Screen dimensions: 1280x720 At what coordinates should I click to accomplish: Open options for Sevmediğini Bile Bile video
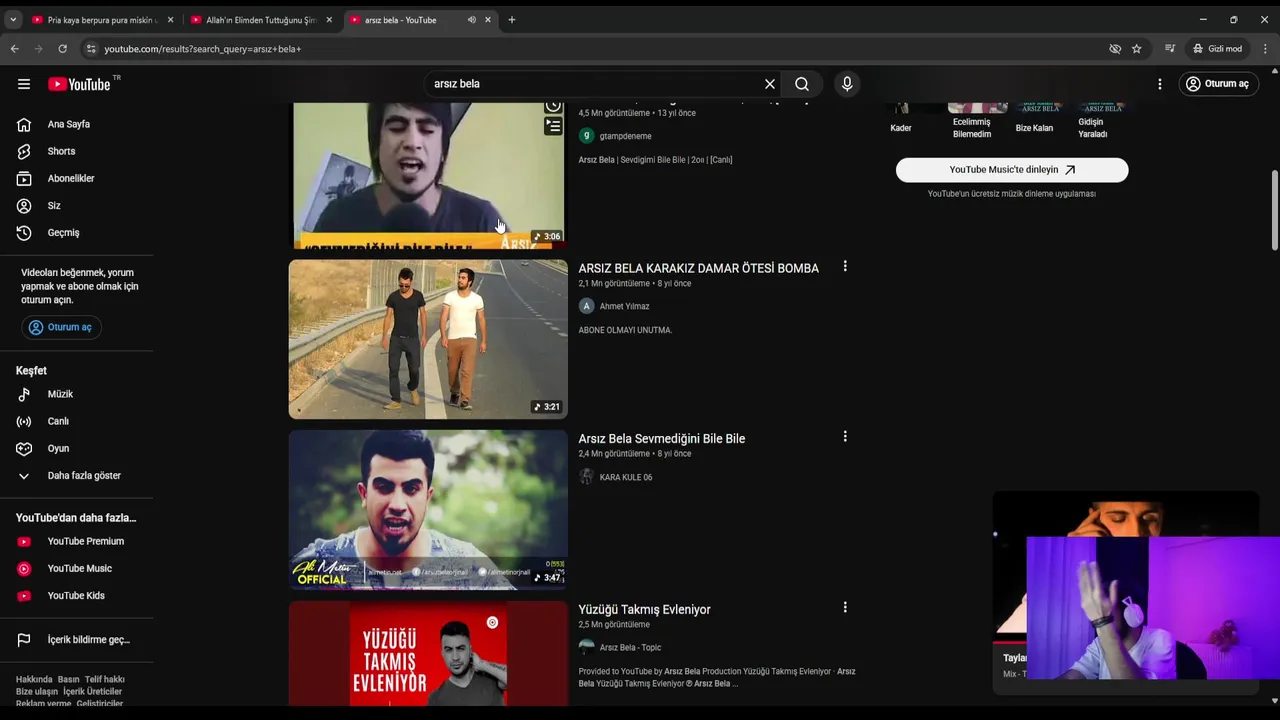[845, 436]
